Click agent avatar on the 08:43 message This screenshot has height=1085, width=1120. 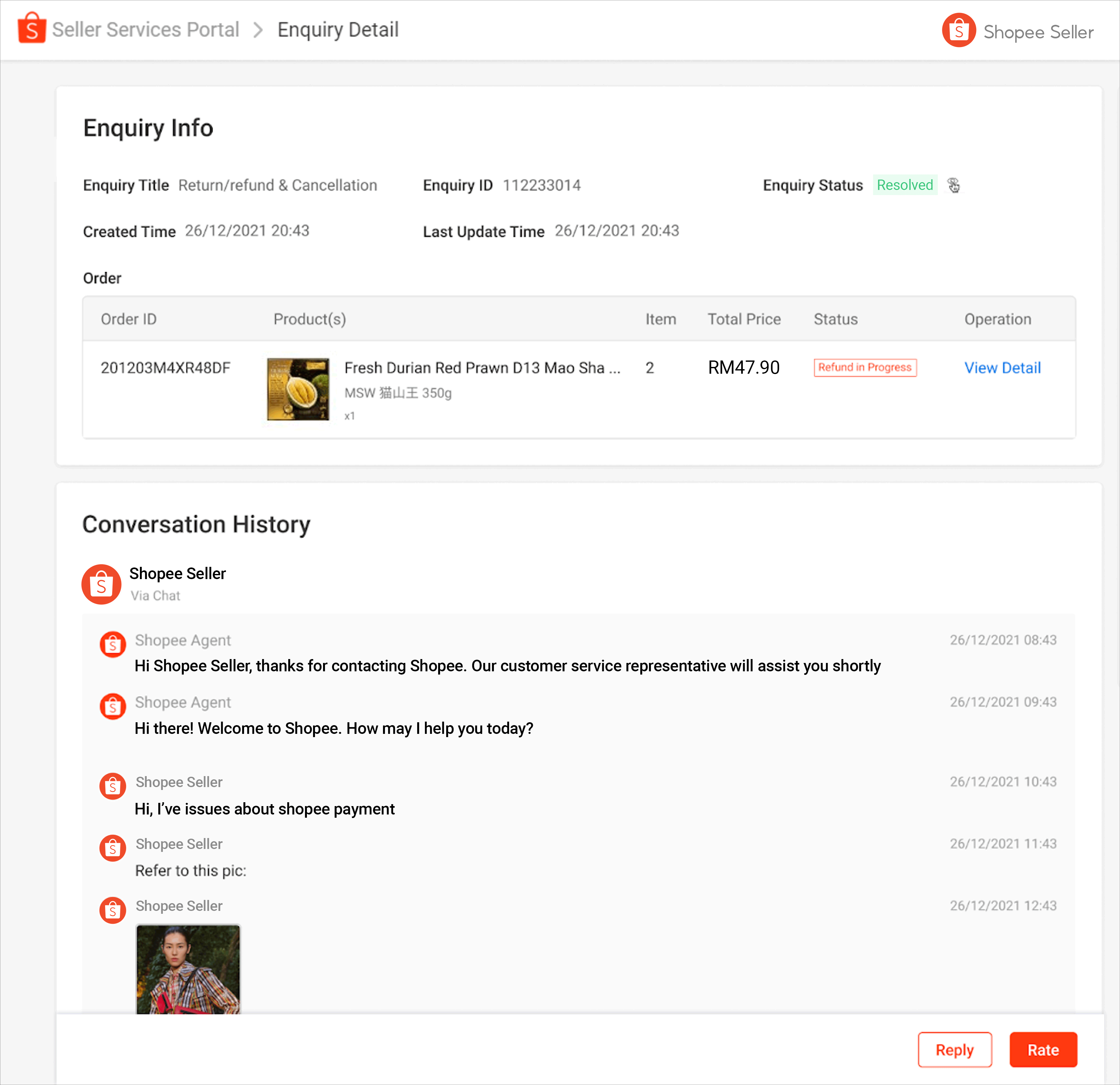tap(113, 644)
